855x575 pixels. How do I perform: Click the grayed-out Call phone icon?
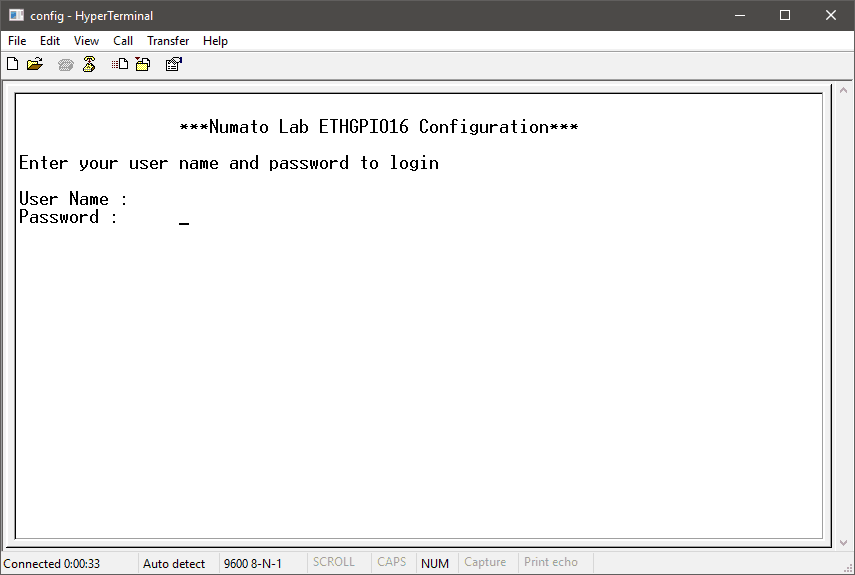pyautogui.click(x=66, y=65)
